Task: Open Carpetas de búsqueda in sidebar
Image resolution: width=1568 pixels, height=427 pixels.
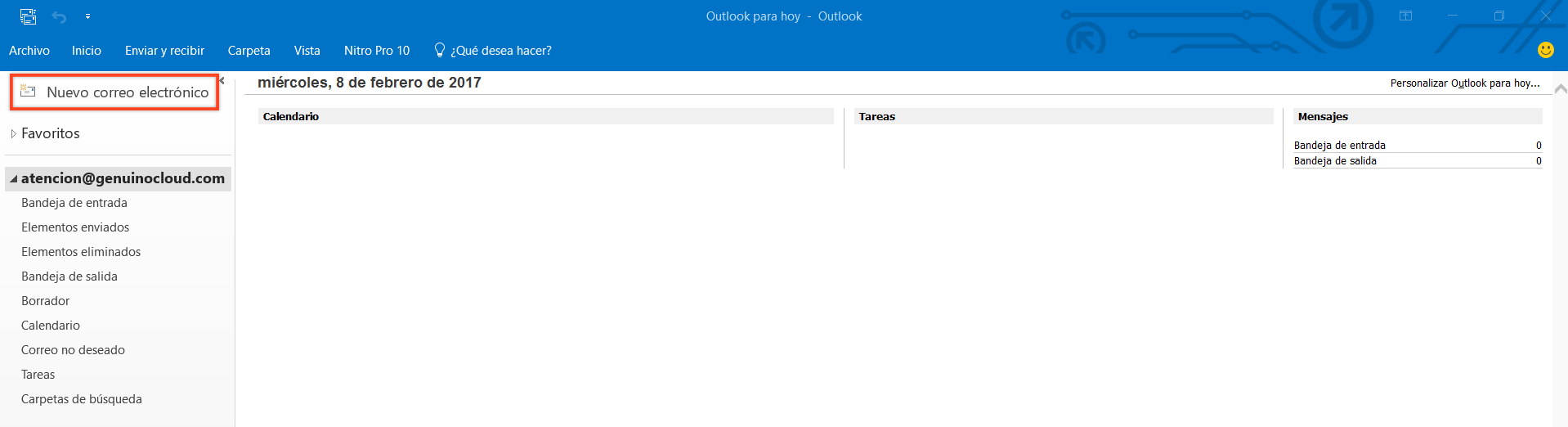Action: pos(82,399)
